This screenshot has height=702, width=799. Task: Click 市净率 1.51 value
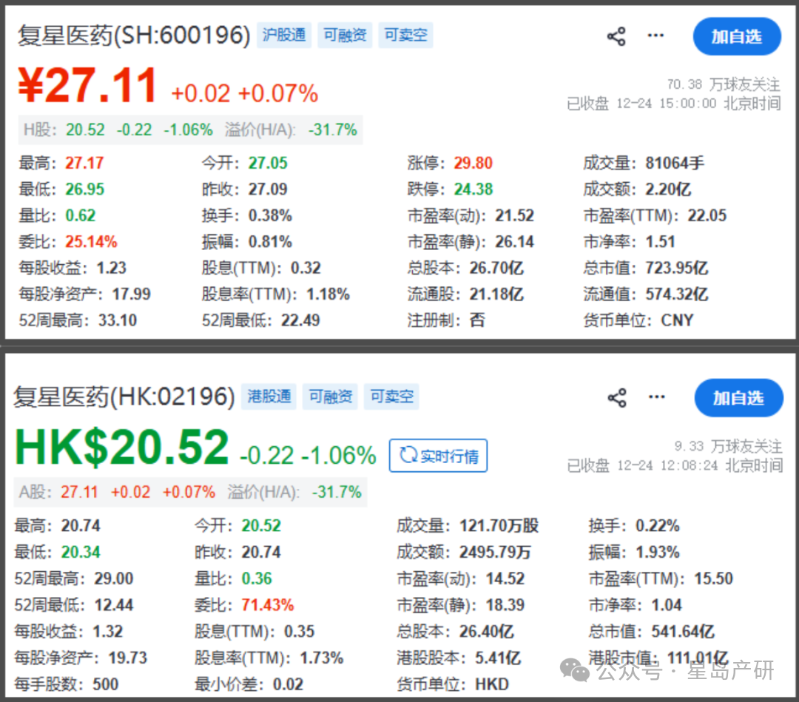click(660, 241)
